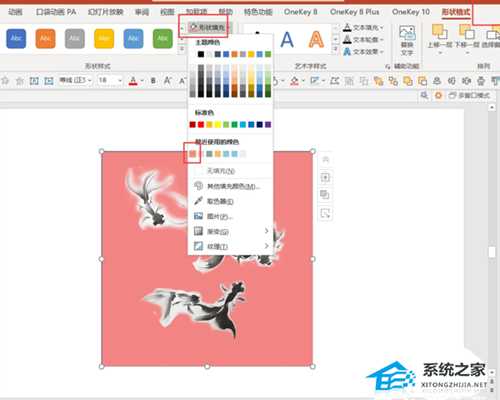This screenshot has height=400, width=500.
Task: Select the orange Abc shape style
Action: pyautogui.click(x=45, y=39)
